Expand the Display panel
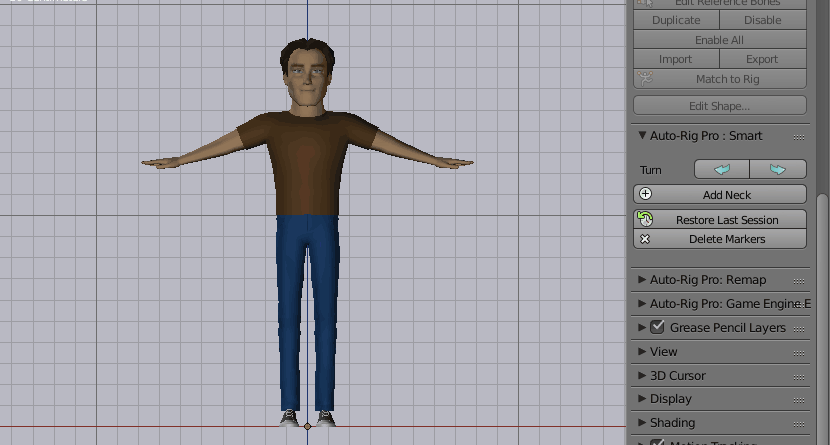The height and width of the screenshot is (445, 830). (x=642, y=399)
